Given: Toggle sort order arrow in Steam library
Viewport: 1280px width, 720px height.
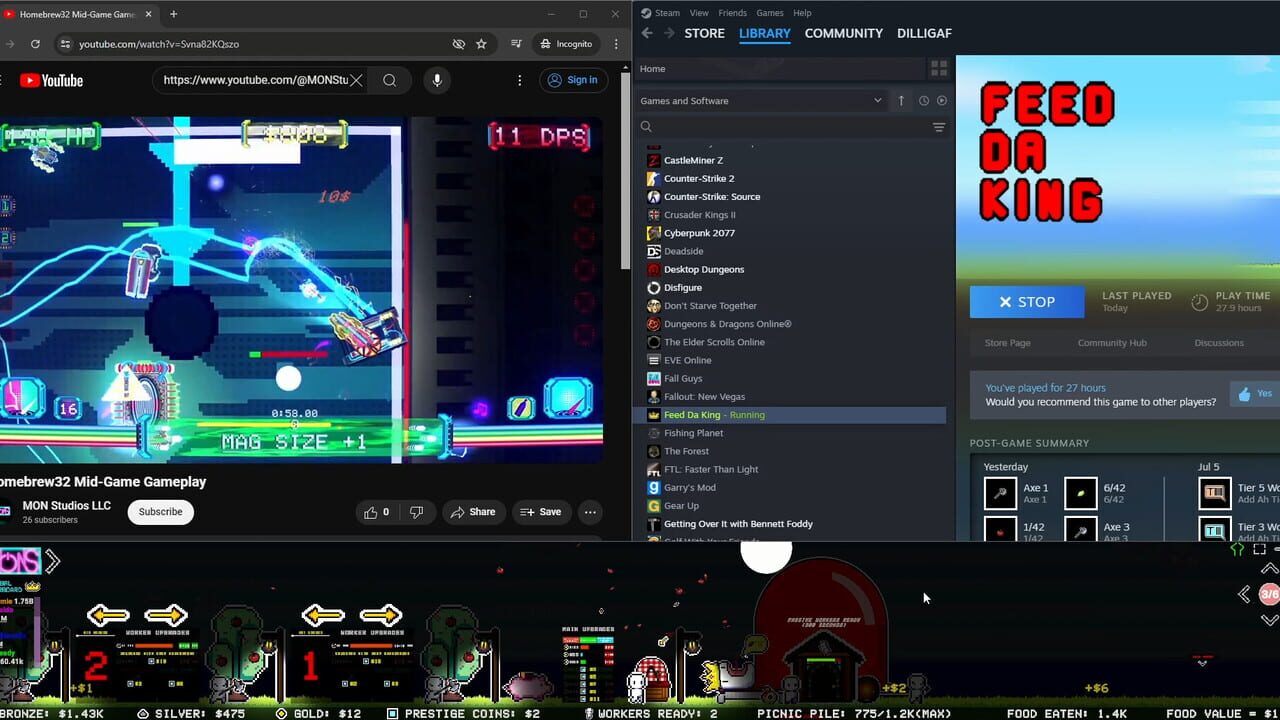Looking at the screenshot, I should (901, 100).
